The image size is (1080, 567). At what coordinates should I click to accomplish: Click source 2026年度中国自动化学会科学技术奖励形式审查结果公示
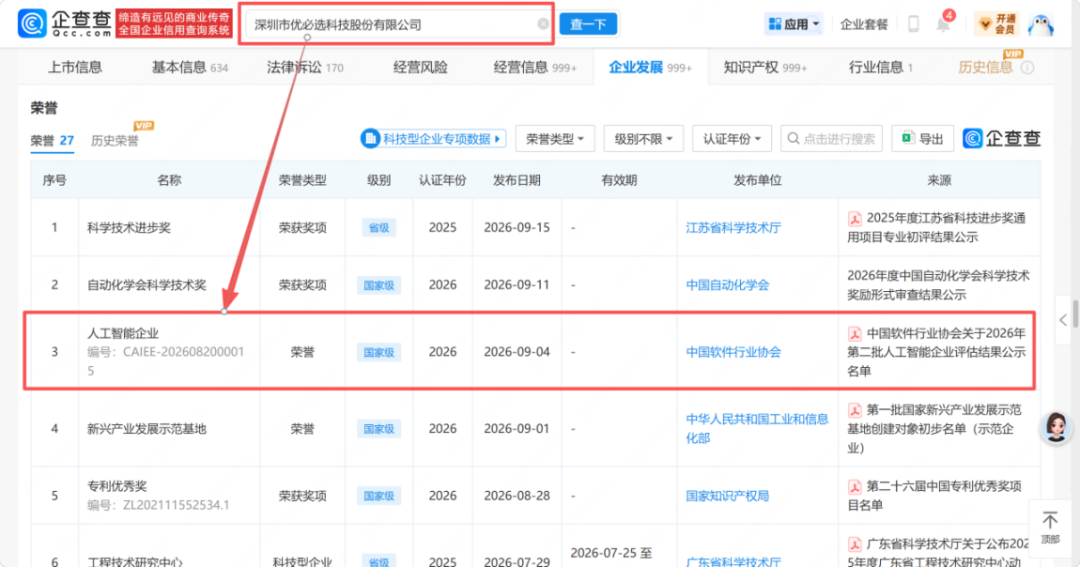pyautogui.click(x=938, y=285)
